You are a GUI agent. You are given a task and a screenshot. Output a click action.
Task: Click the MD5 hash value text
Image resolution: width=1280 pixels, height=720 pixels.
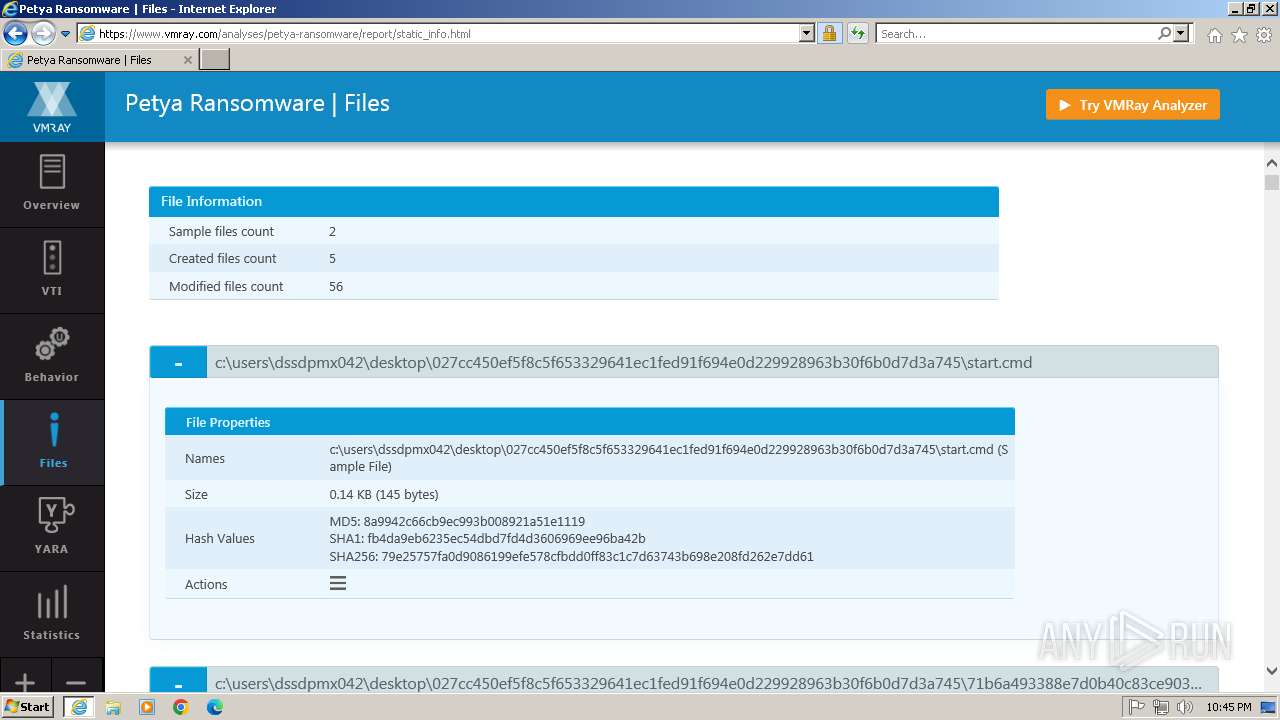tap(475, 521)
